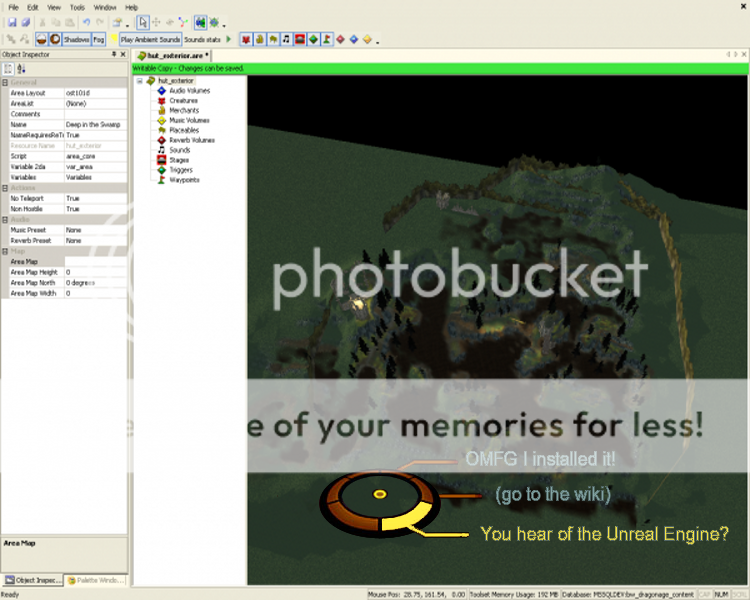Screen dimensions: 750x600
Task: Collapse the hut_exterior tree root
Action: point(140,81)
